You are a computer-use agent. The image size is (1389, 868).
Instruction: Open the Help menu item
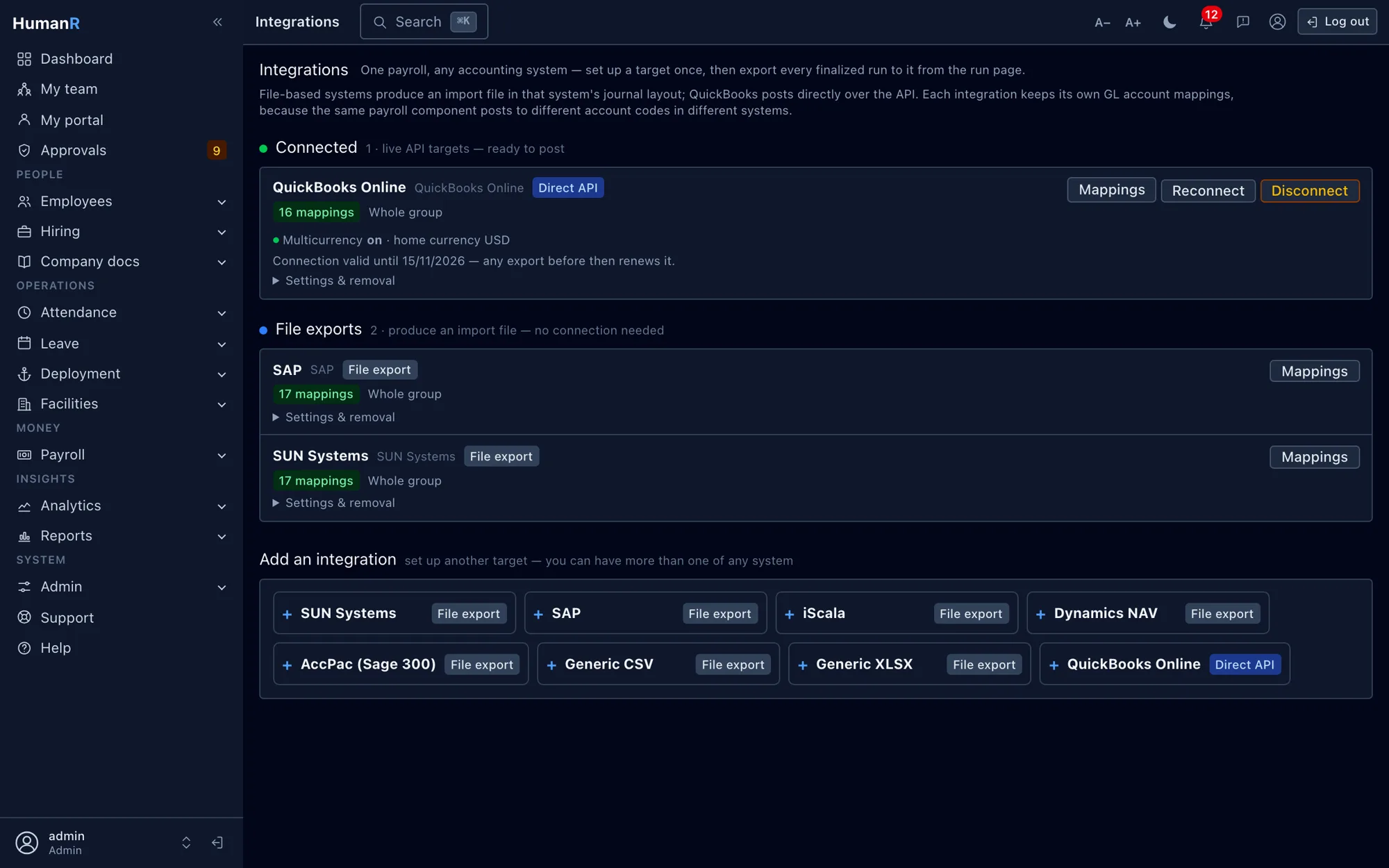click(122, 648)
